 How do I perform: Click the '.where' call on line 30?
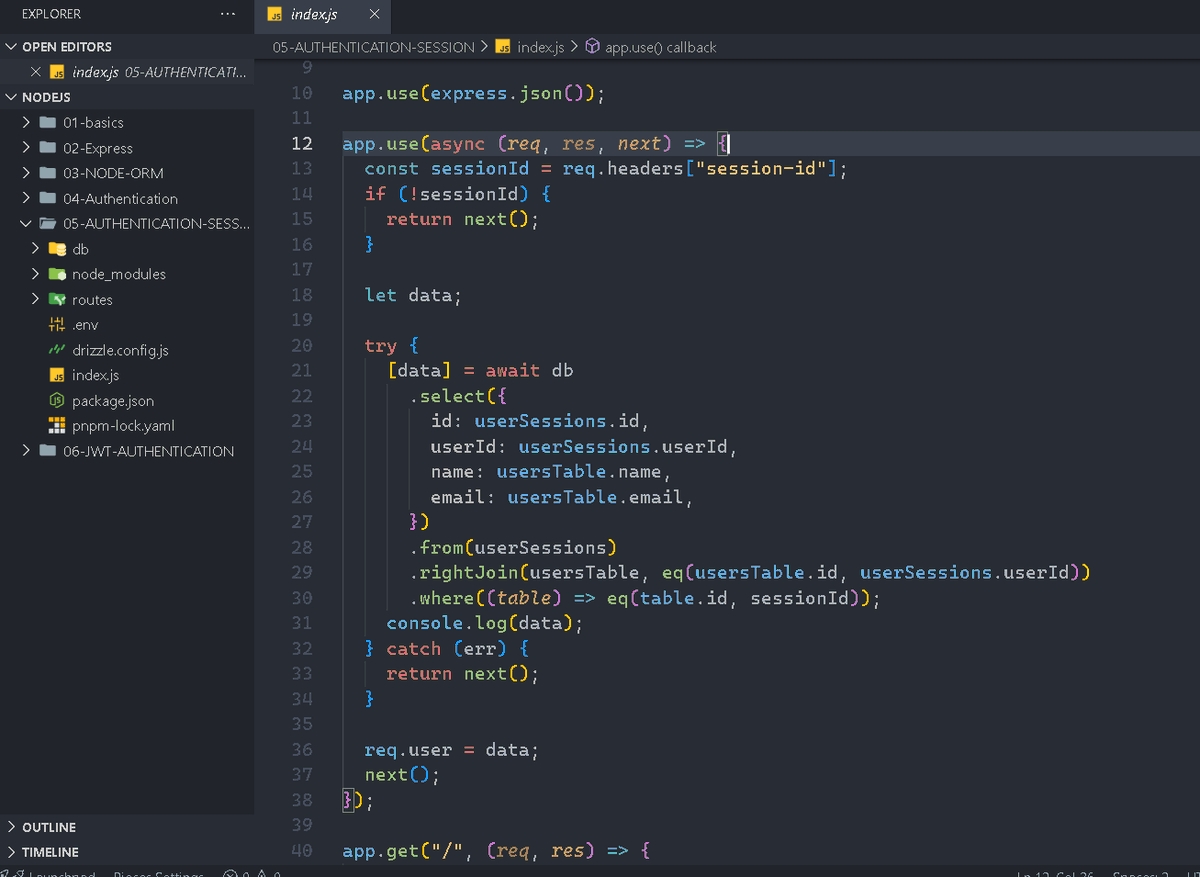(x=442, y=598)
